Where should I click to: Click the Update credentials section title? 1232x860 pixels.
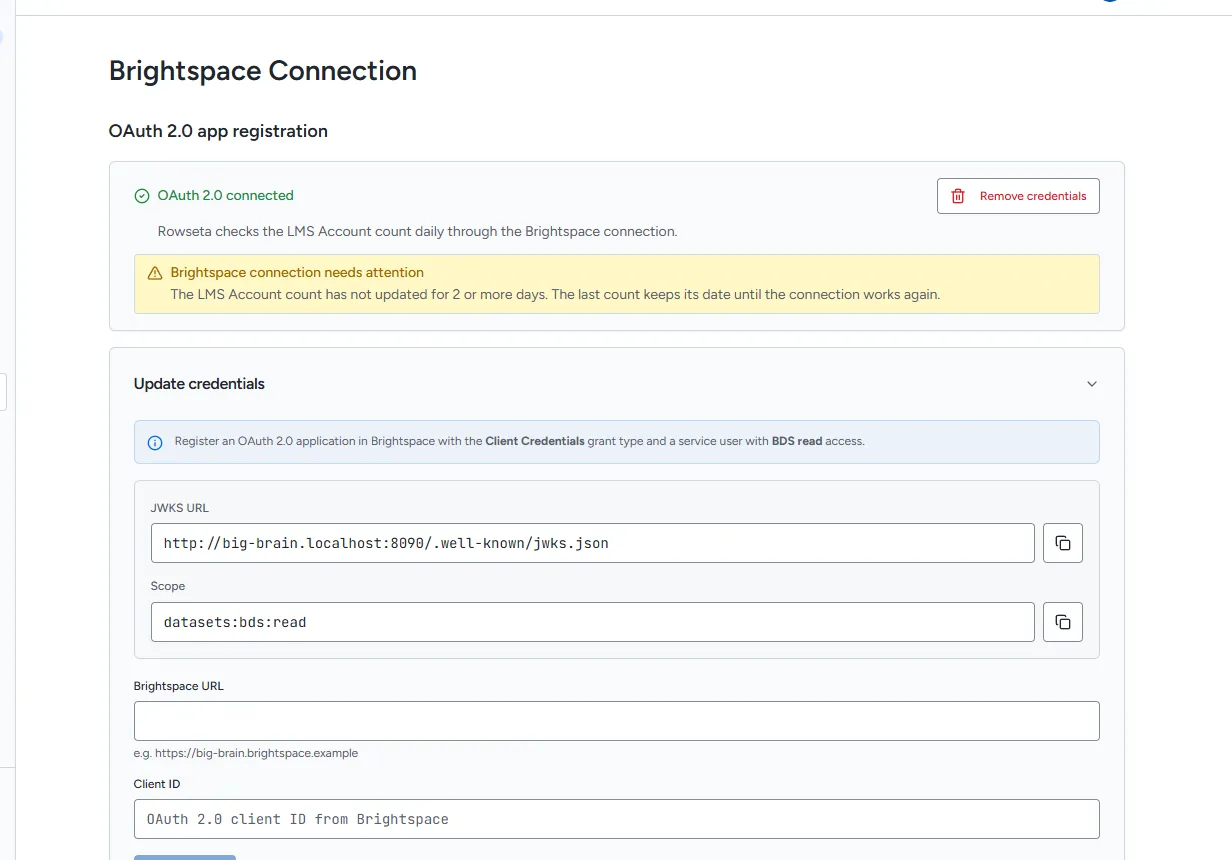(x=199, y=384)
